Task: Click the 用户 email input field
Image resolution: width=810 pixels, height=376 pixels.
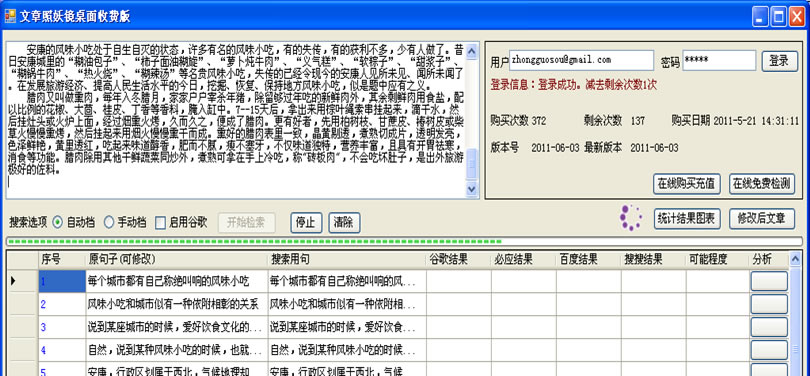Action: pyautogui.click(x=582, y=60)
